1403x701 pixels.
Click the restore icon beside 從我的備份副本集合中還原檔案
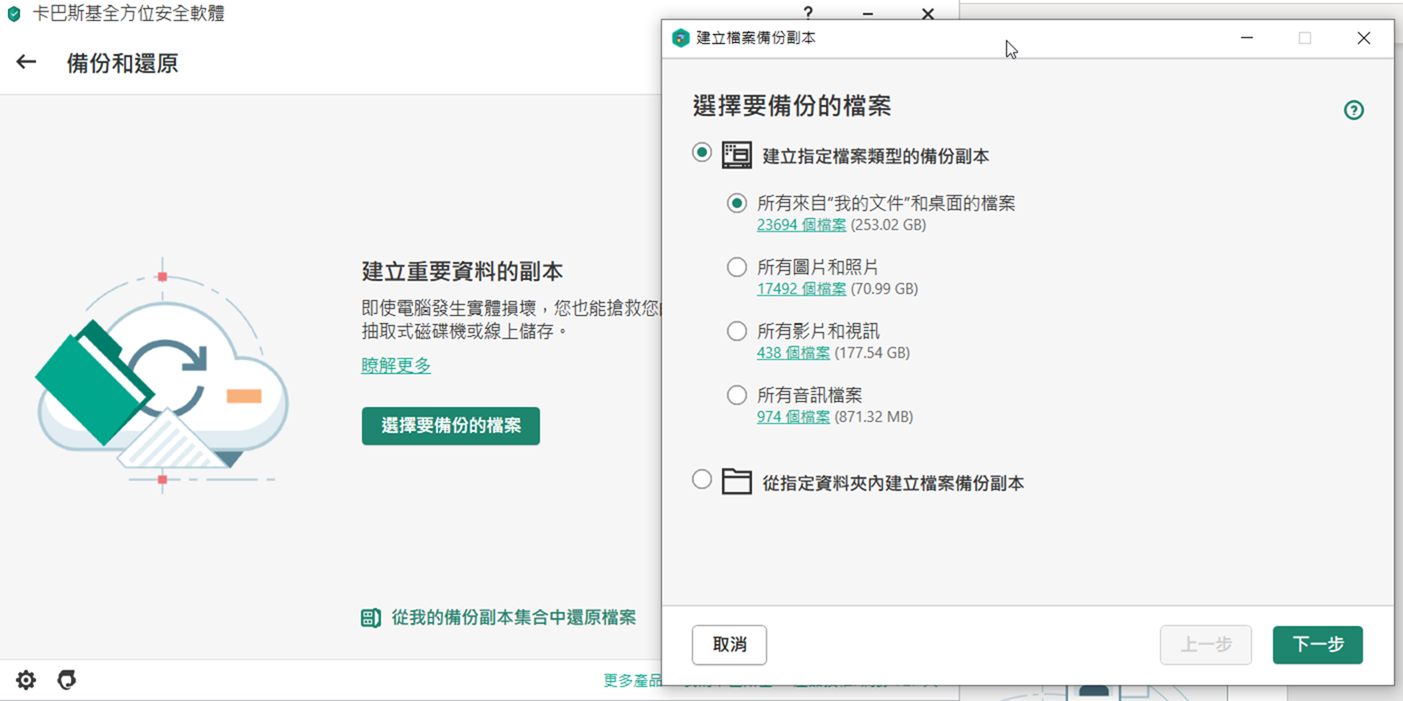pyautogui.click(x=371, y=618)
